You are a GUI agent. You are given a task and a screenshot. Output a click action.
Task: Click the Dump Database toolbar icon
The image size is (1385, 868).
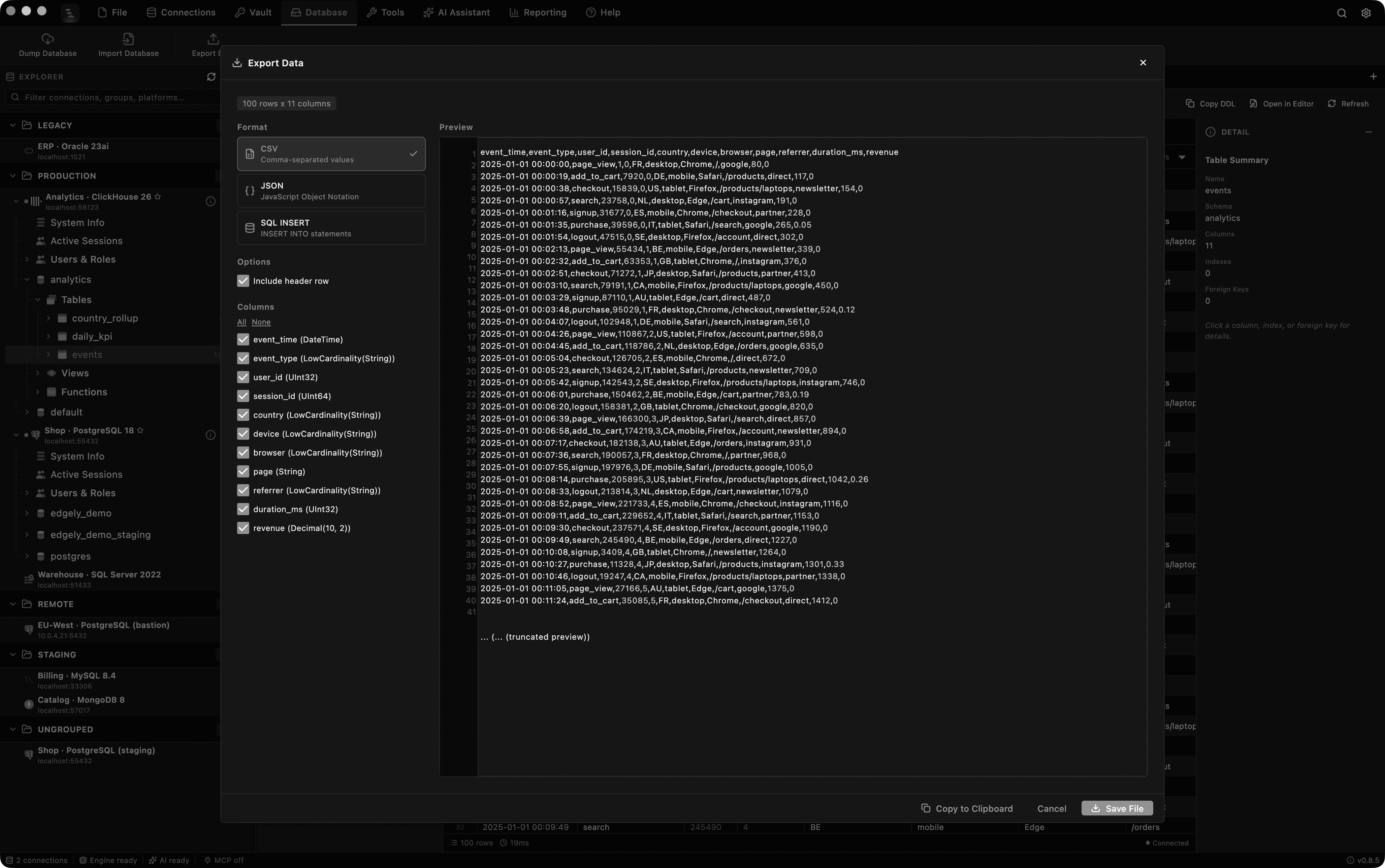pyautogui.click(x=47, y=39)
